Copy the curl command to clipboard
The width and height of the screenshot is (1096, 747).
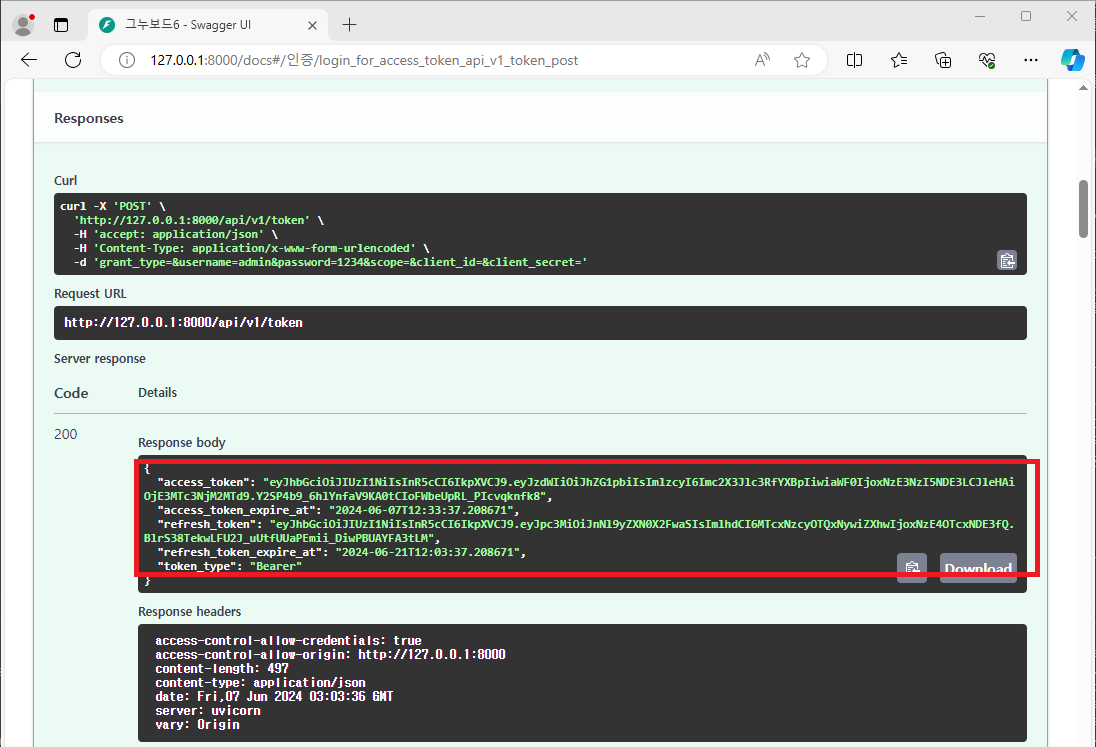click(1007, 260)
